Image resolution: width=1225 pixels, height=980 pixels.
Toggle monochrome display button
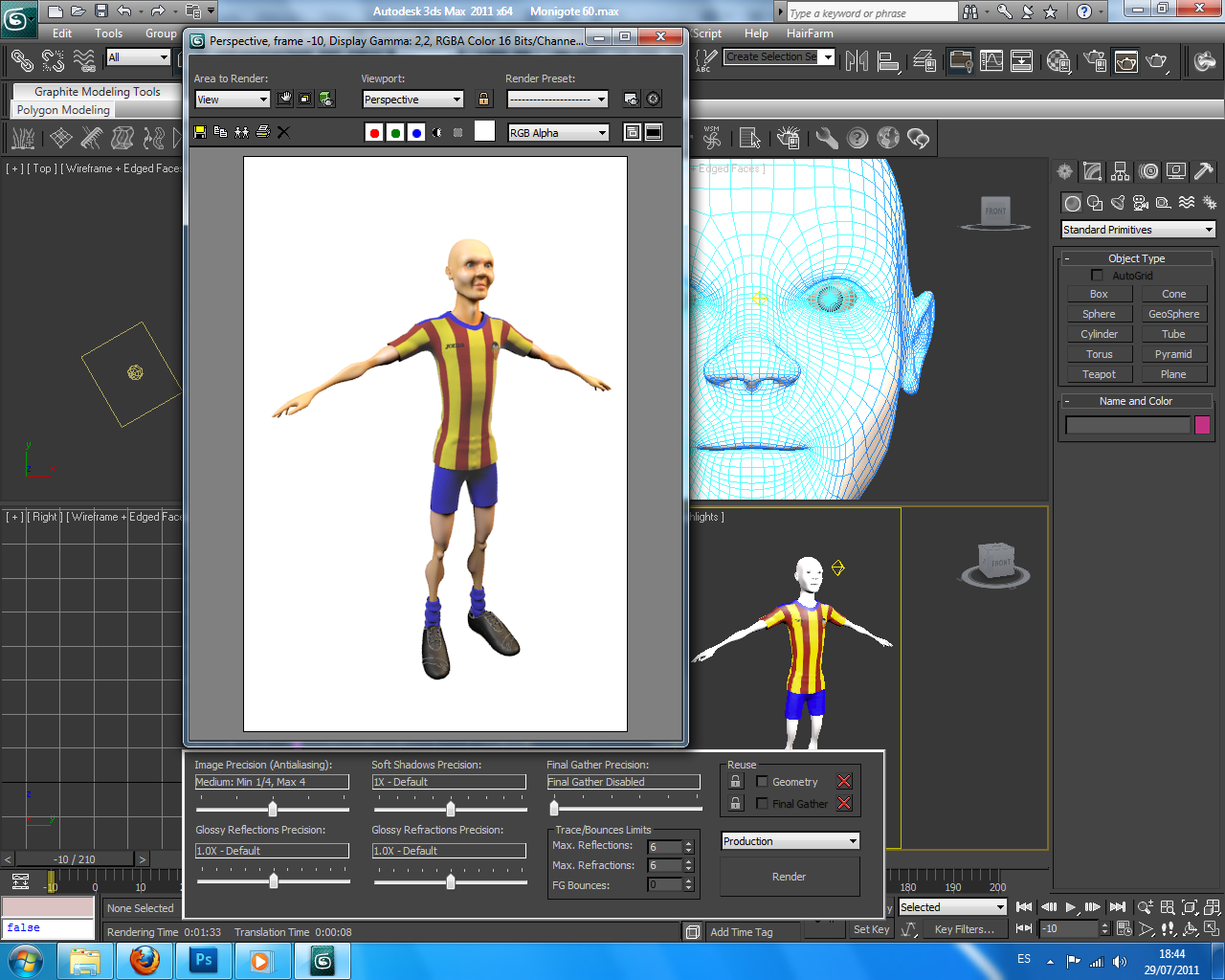458,133
